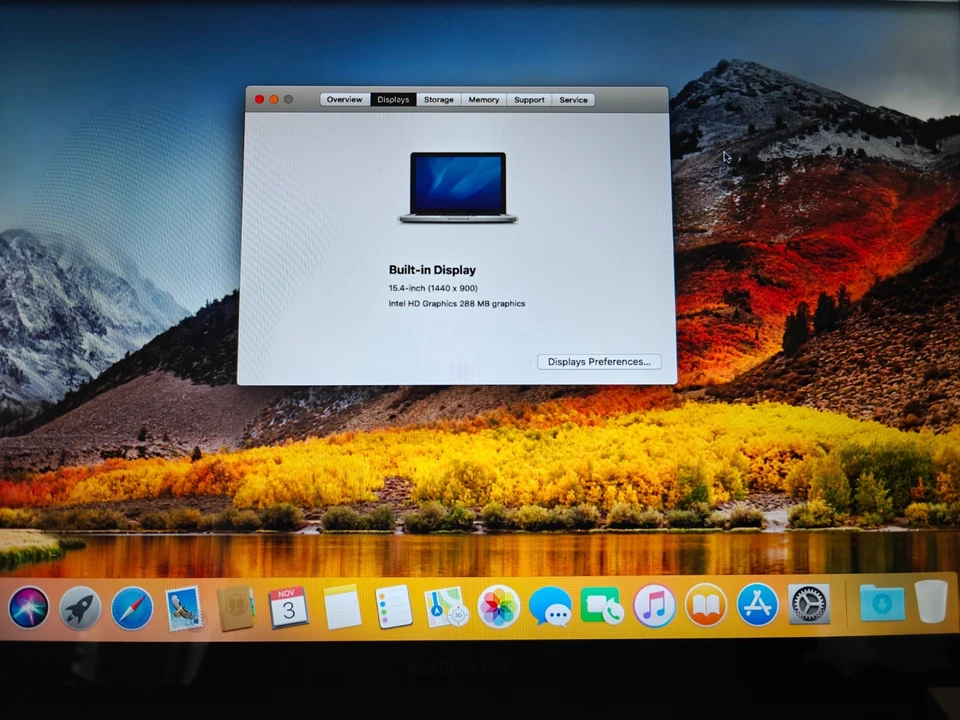Image resolution: width=960 pixels, height=720 pixels.
Task: Launch FaceTime
Action: [x=602, y=605]
